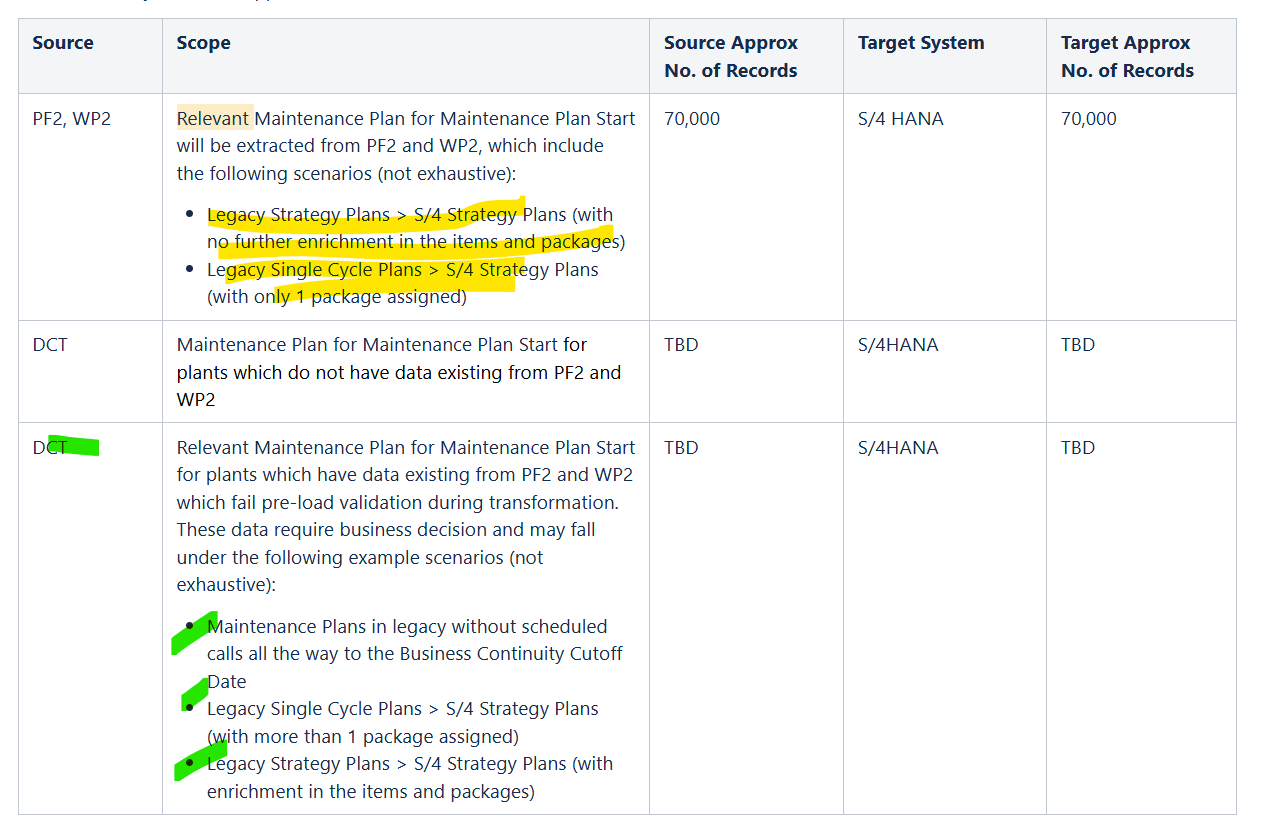Viewport: 1266px width, 828px height.
Task: Click the bullet ending in no further enrichment
Action: pyautogui.click(x=415, y=228)
